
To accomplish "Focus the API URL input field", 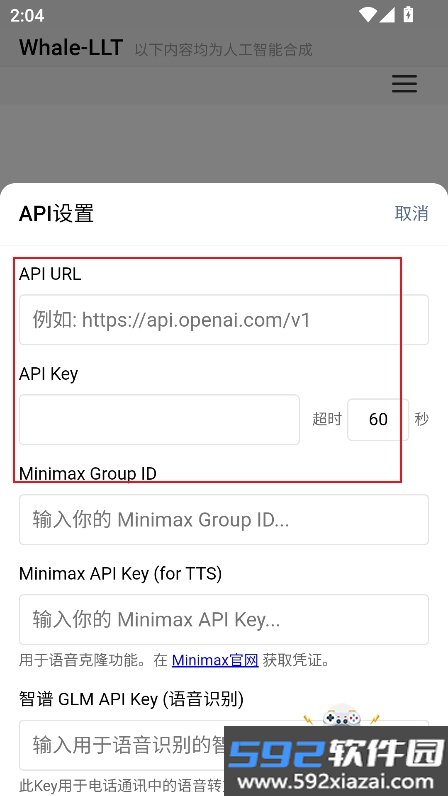I will click(x=224, y=320).
